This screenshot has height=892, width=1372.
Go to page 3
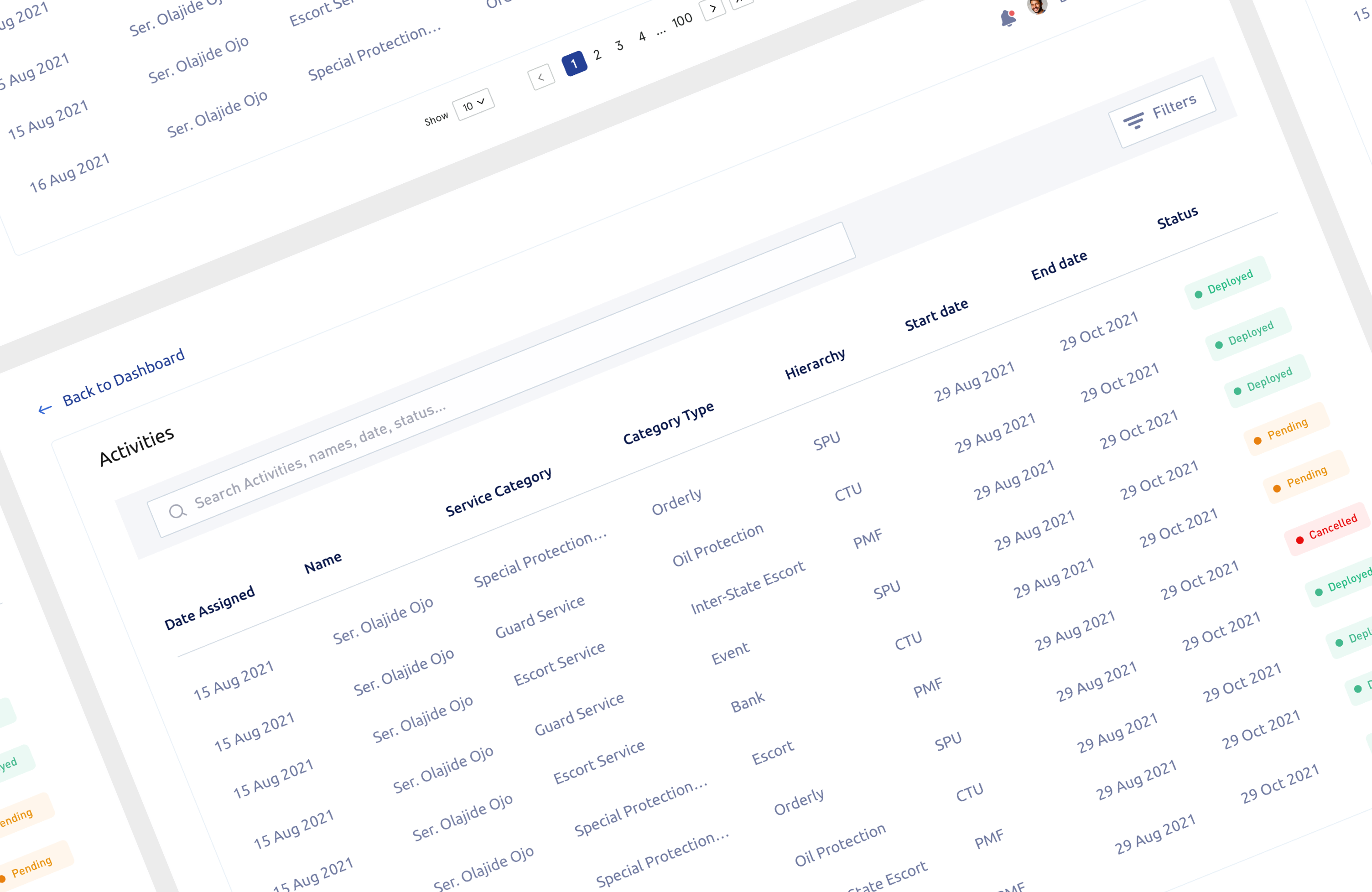[x=619, y=46]
